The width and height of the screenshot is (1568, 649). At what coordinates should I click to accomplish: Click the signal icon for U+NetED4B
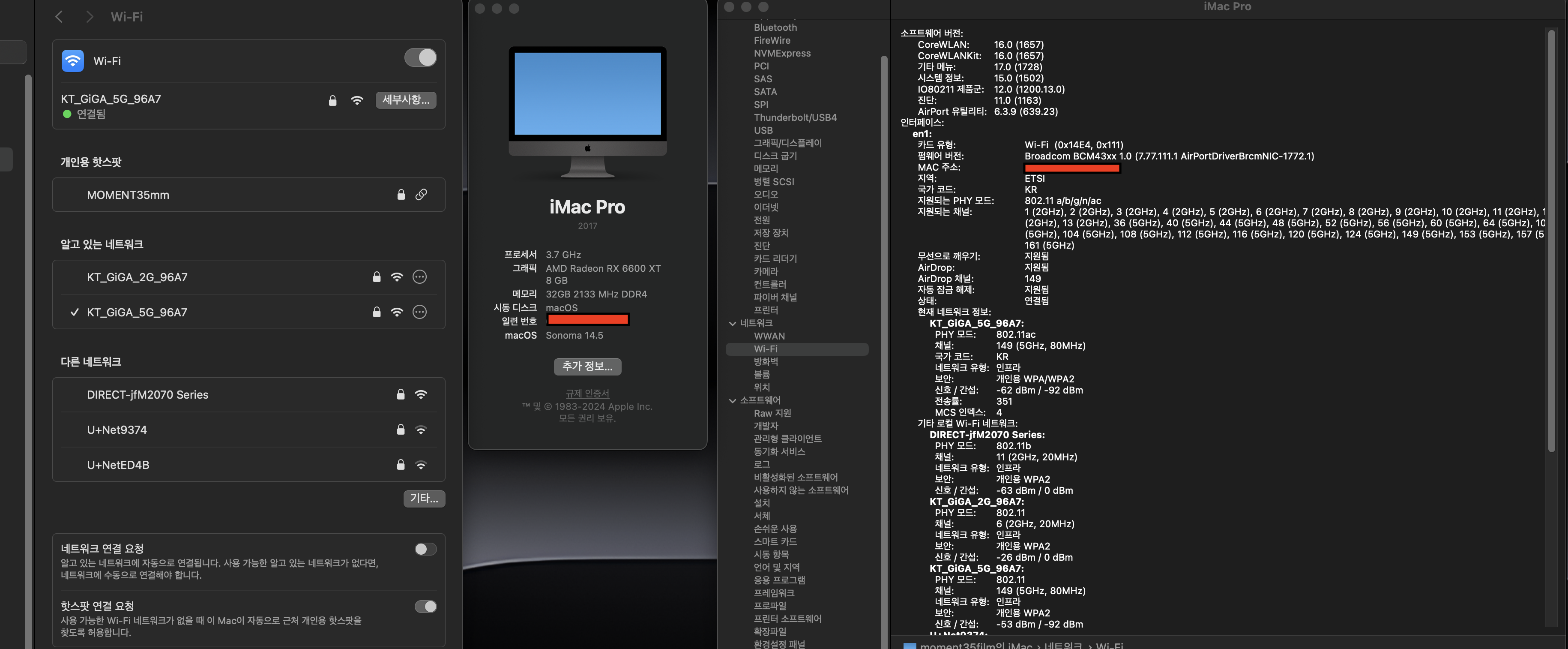pos(421,465)
